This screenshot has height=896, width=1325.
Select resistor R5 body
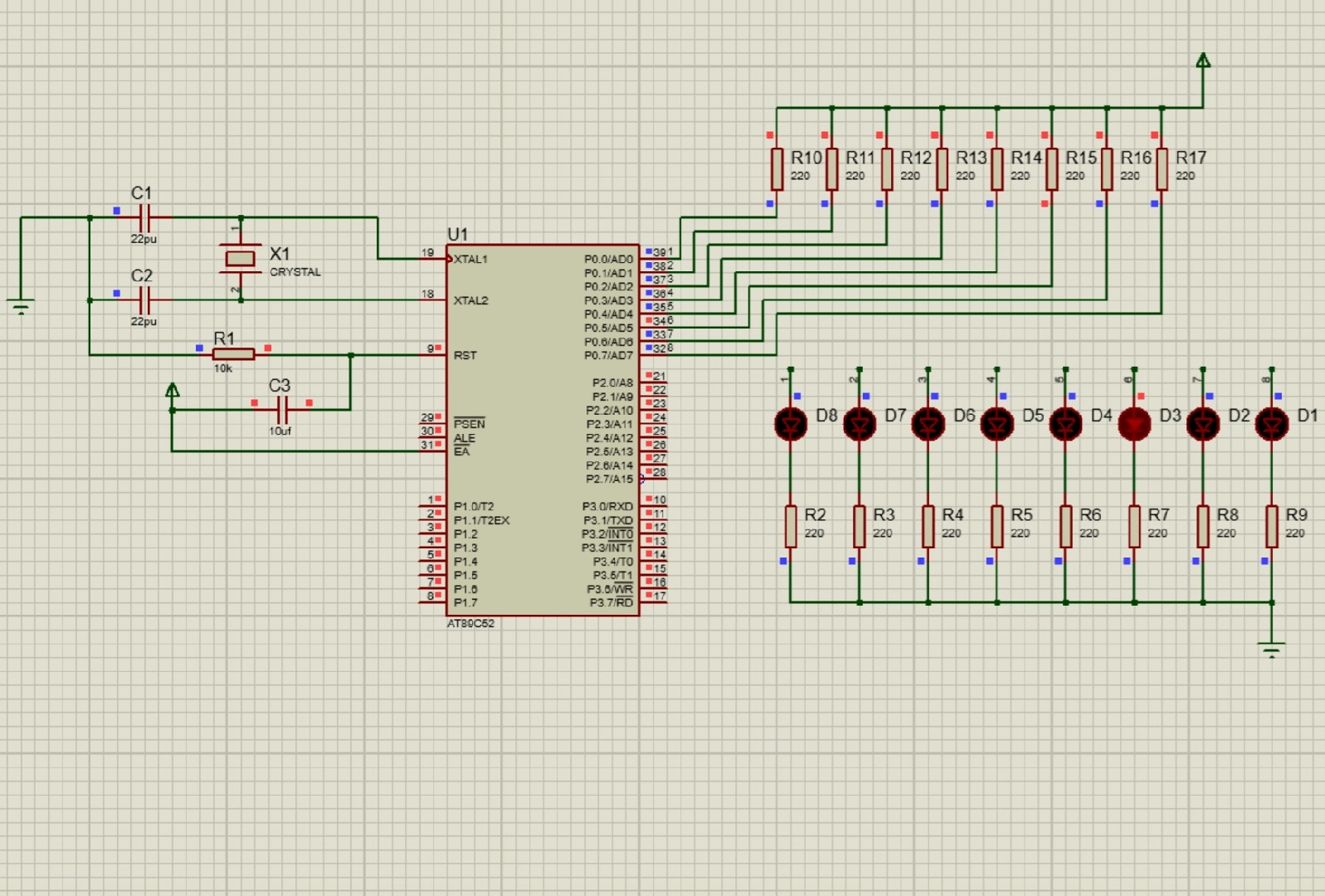tap(997, 527)
